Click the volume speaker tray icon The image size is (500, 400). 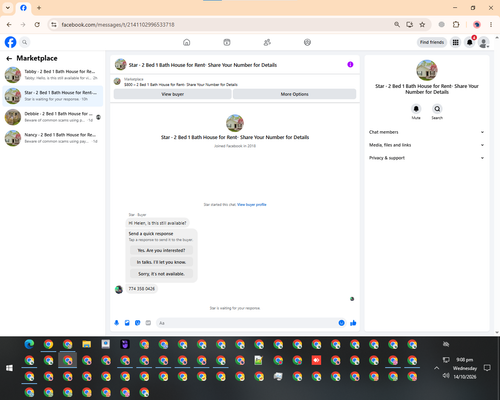tap(446, 376)
